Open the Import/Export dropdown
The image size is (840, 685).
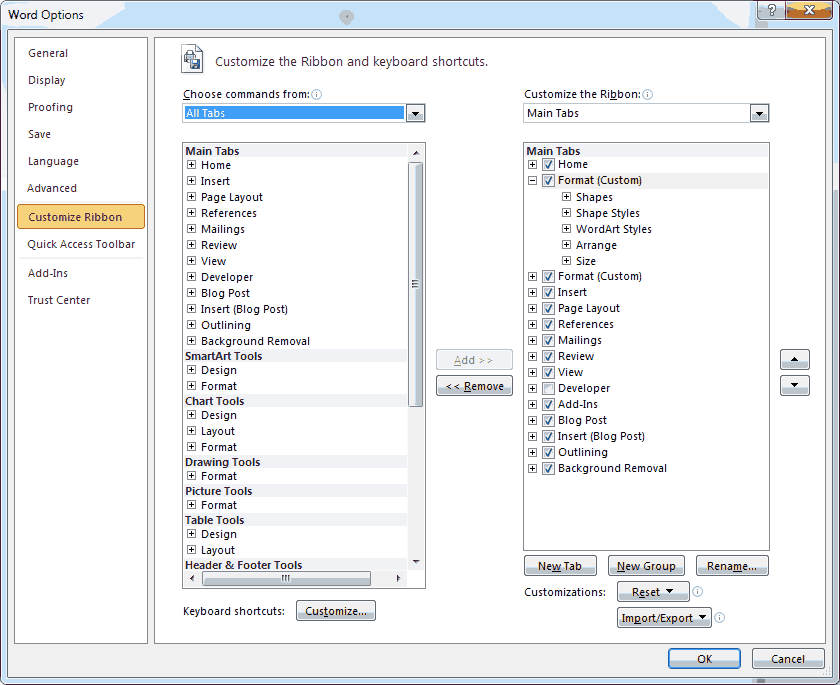pos(664,618)
